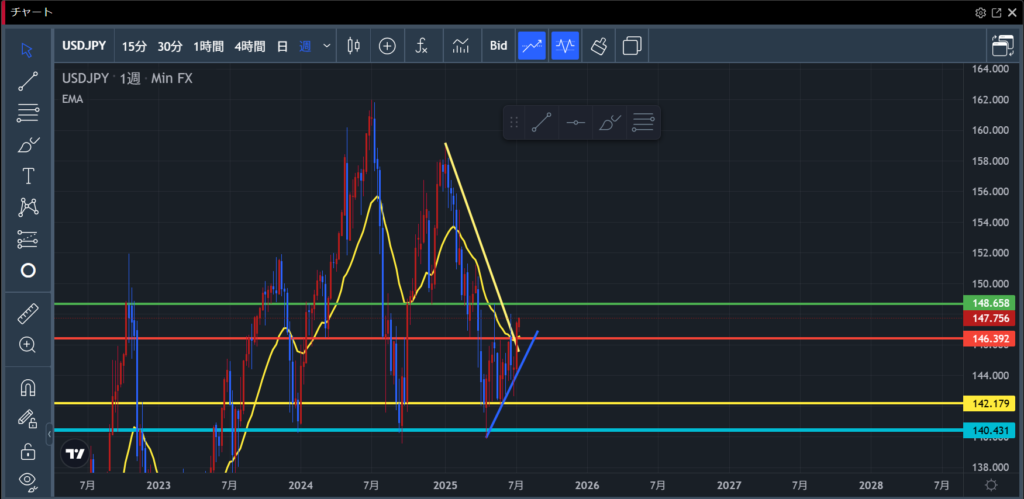Click the TradingView logo
1024x499 pixels.
(x=75, y=454)
